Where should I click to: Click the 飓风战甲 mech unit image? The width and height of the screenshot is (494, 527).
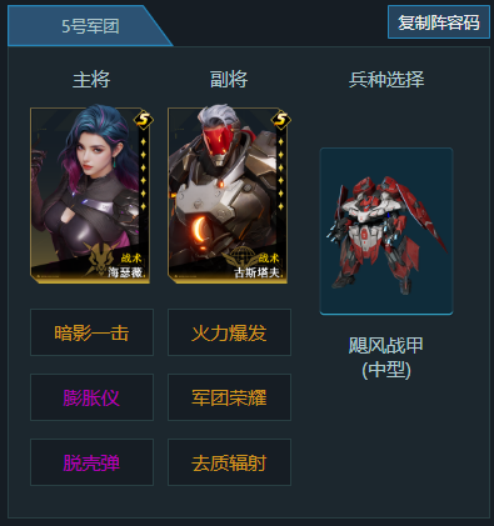pos(386,231)
